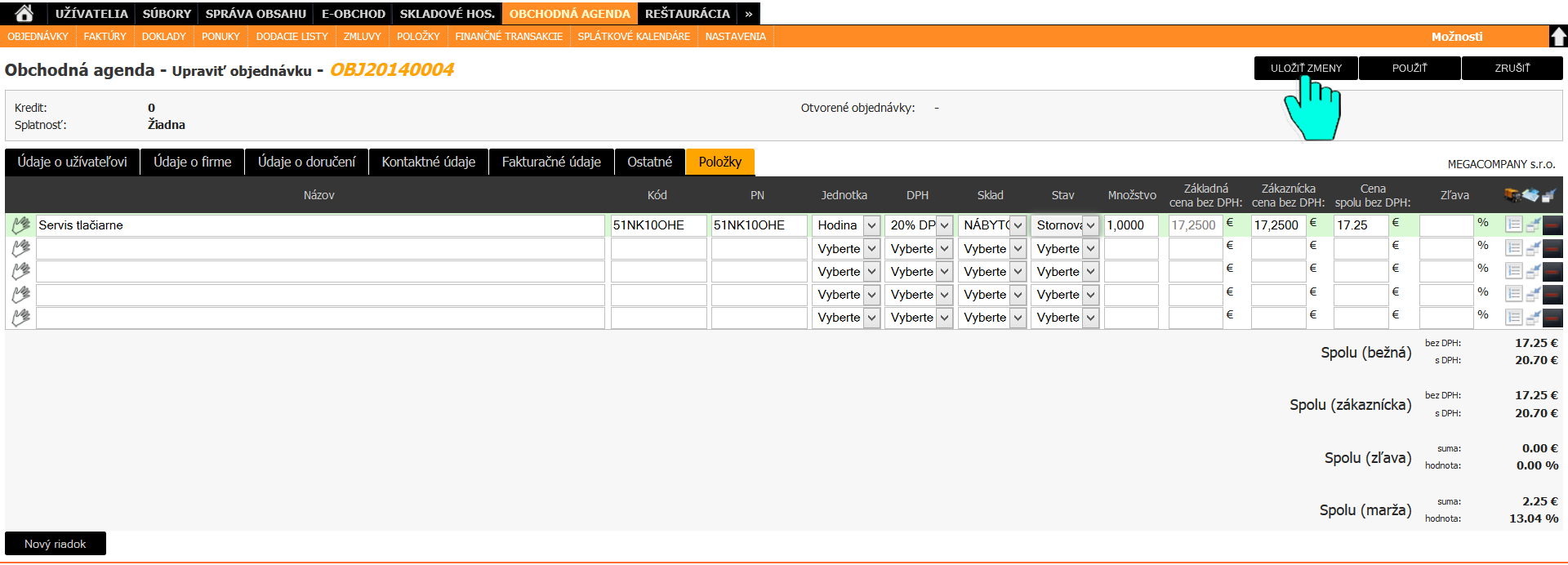Image resolution: width=1568 pixels, height=565 pixels.
Task: Click the Množstvo field containing 1,0000
Action: (1130, 225)
